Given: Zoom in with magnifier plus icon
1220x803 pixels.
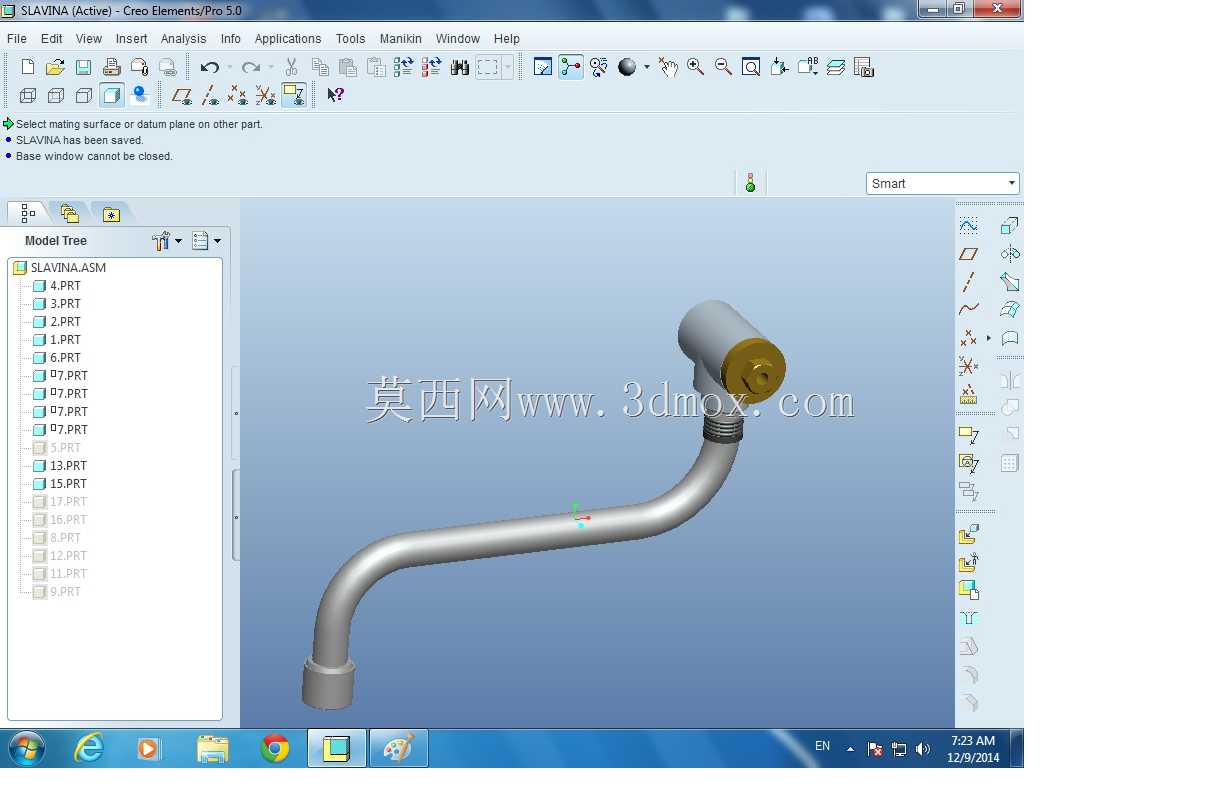Looking at the screenshot, I should point(696,67).
